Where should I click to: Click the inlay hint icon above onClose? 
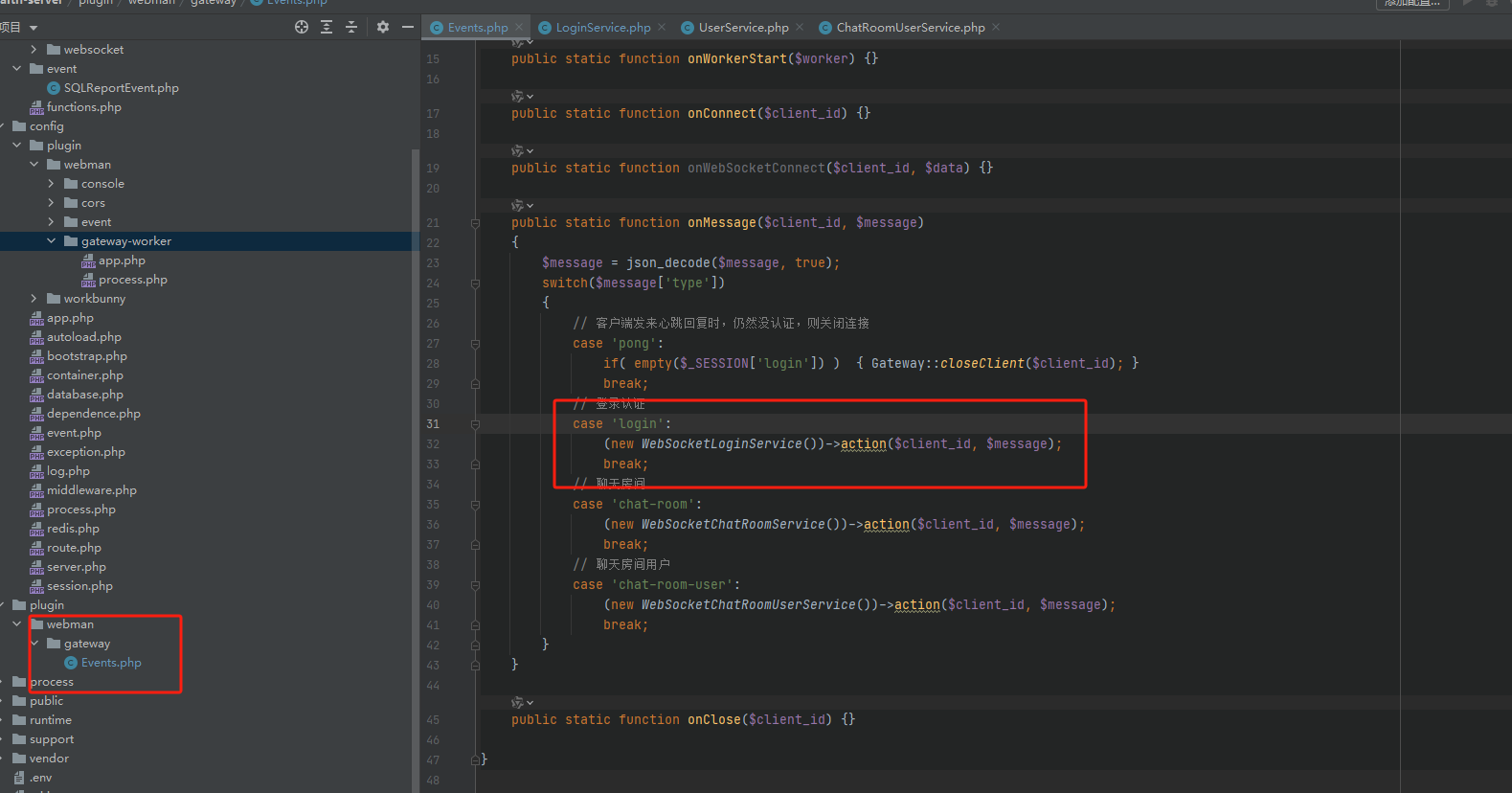pos(522,703)
